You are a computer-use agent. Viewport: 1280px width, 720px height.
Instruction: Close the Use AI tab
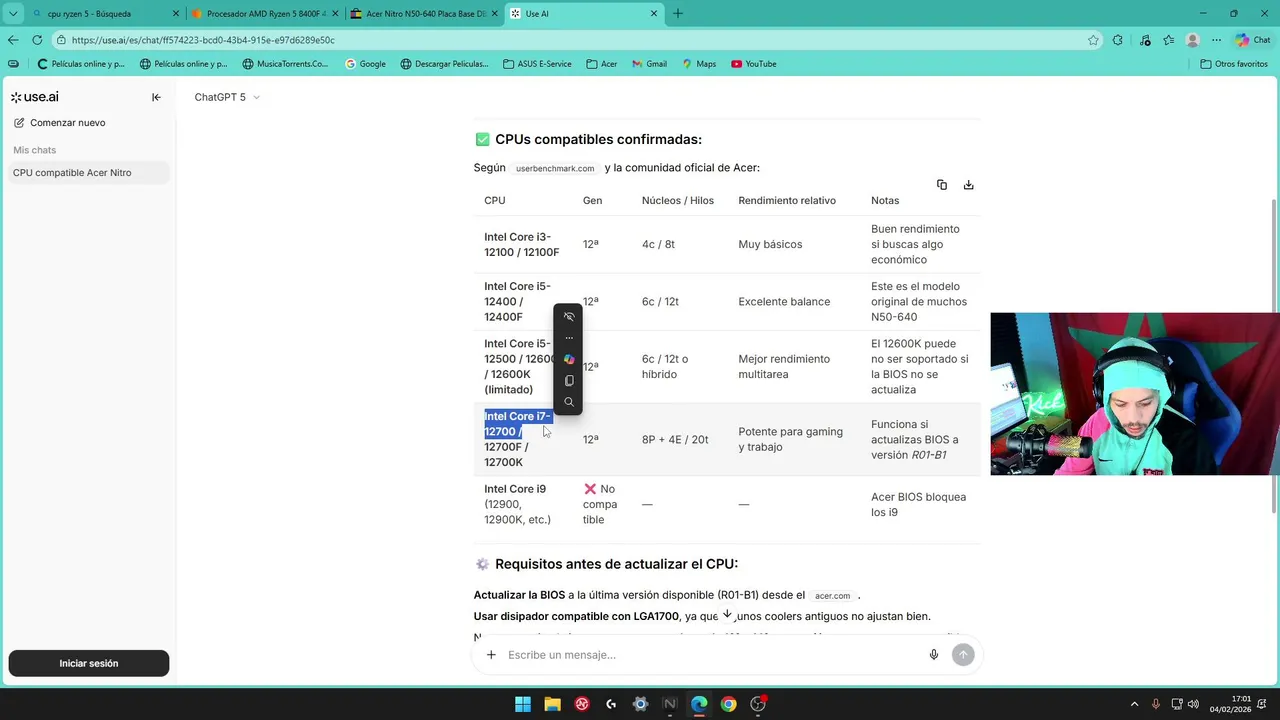tap(655, 14)
